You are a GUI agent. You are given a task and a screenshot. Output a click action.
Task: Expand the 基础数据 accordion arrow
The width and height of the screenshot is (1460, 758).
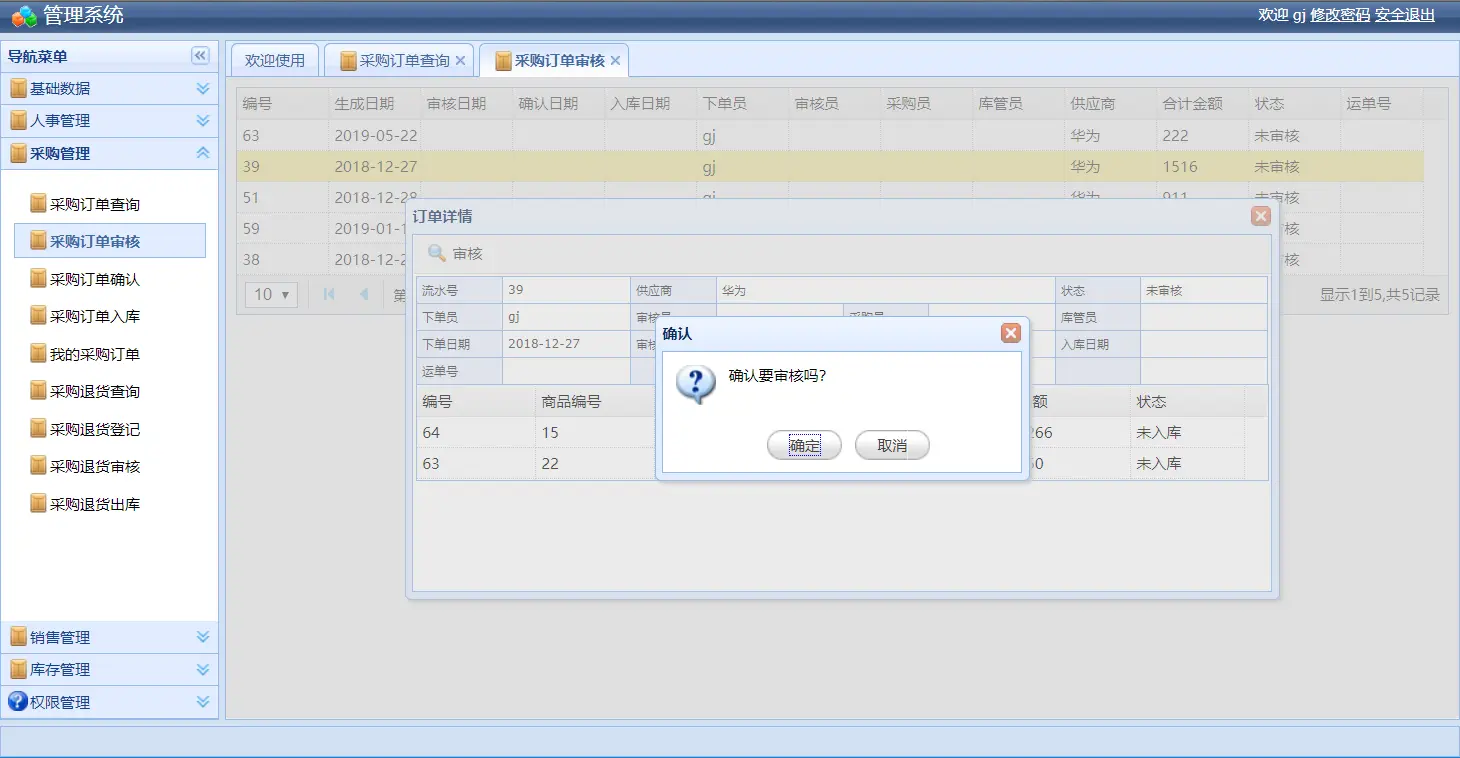click(x=203, y=88)
